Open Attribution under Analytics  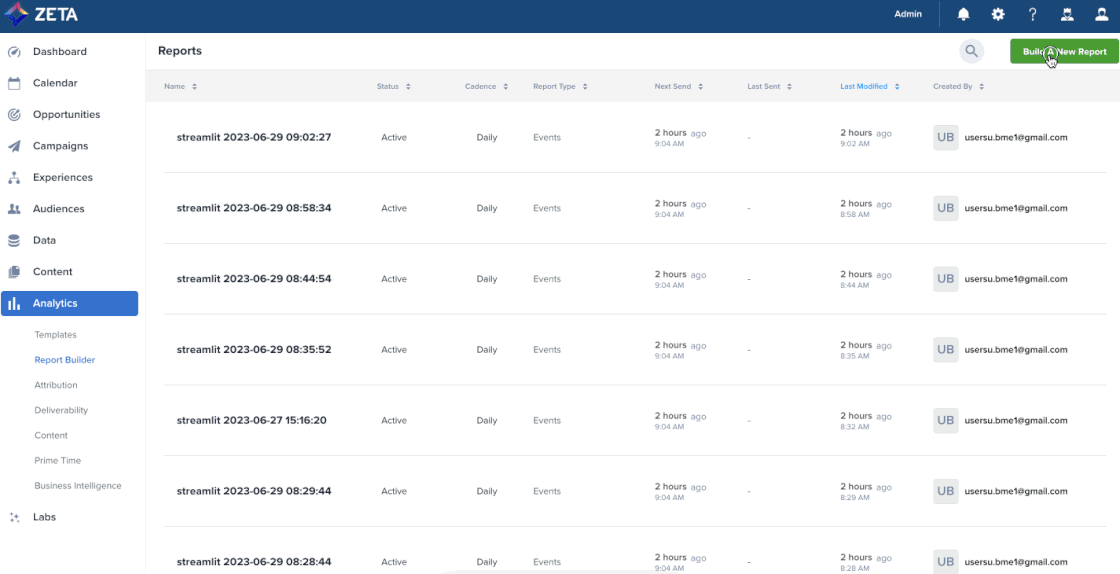coord(56,385)
